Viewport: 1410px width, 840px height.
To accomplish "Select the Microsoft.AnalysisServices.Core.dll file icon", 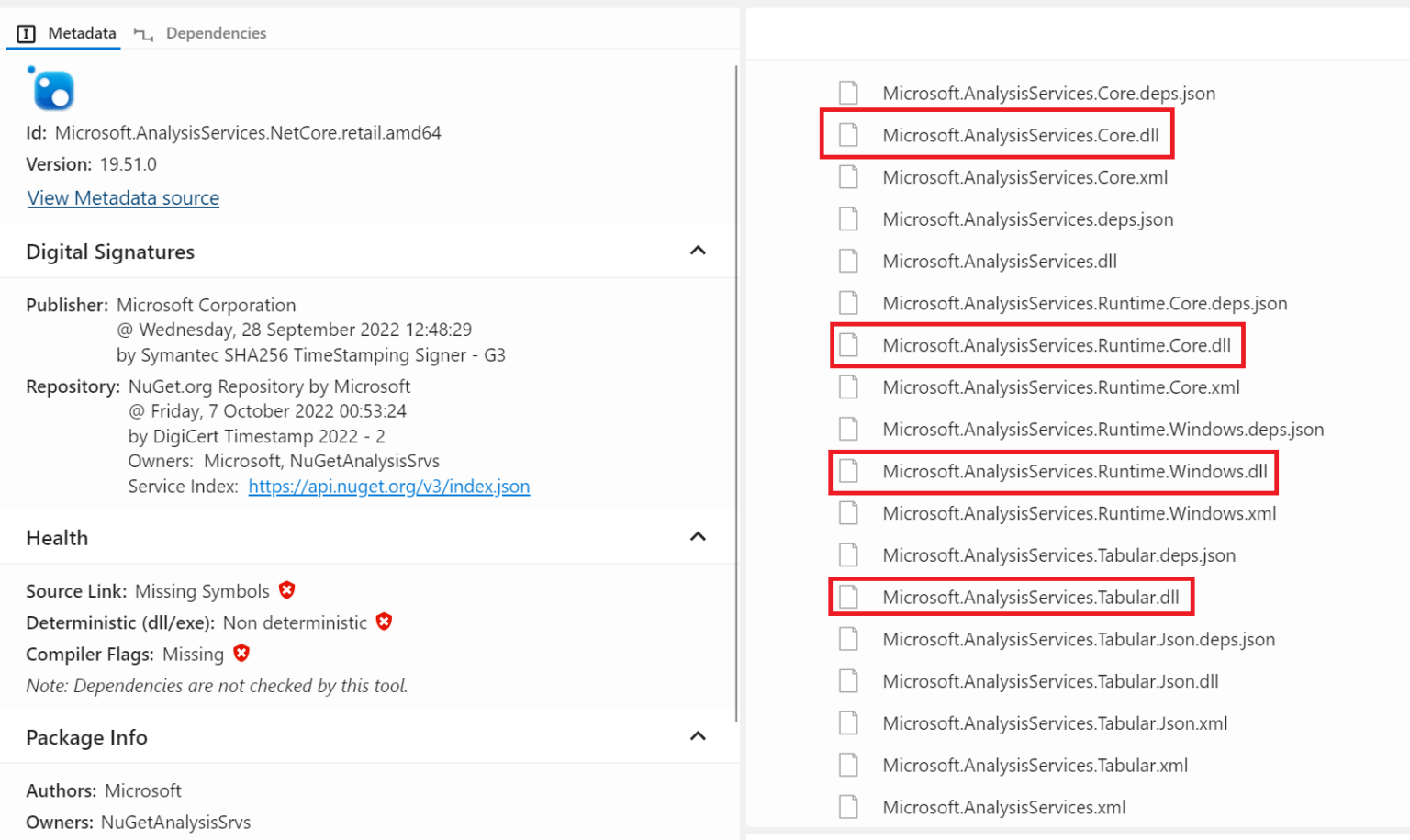I will (847, 134).
